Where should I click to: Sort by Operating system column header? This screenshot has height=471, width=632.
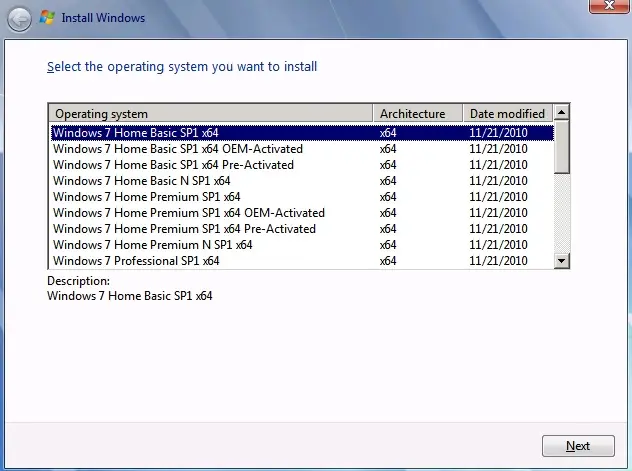pos(210,114)
